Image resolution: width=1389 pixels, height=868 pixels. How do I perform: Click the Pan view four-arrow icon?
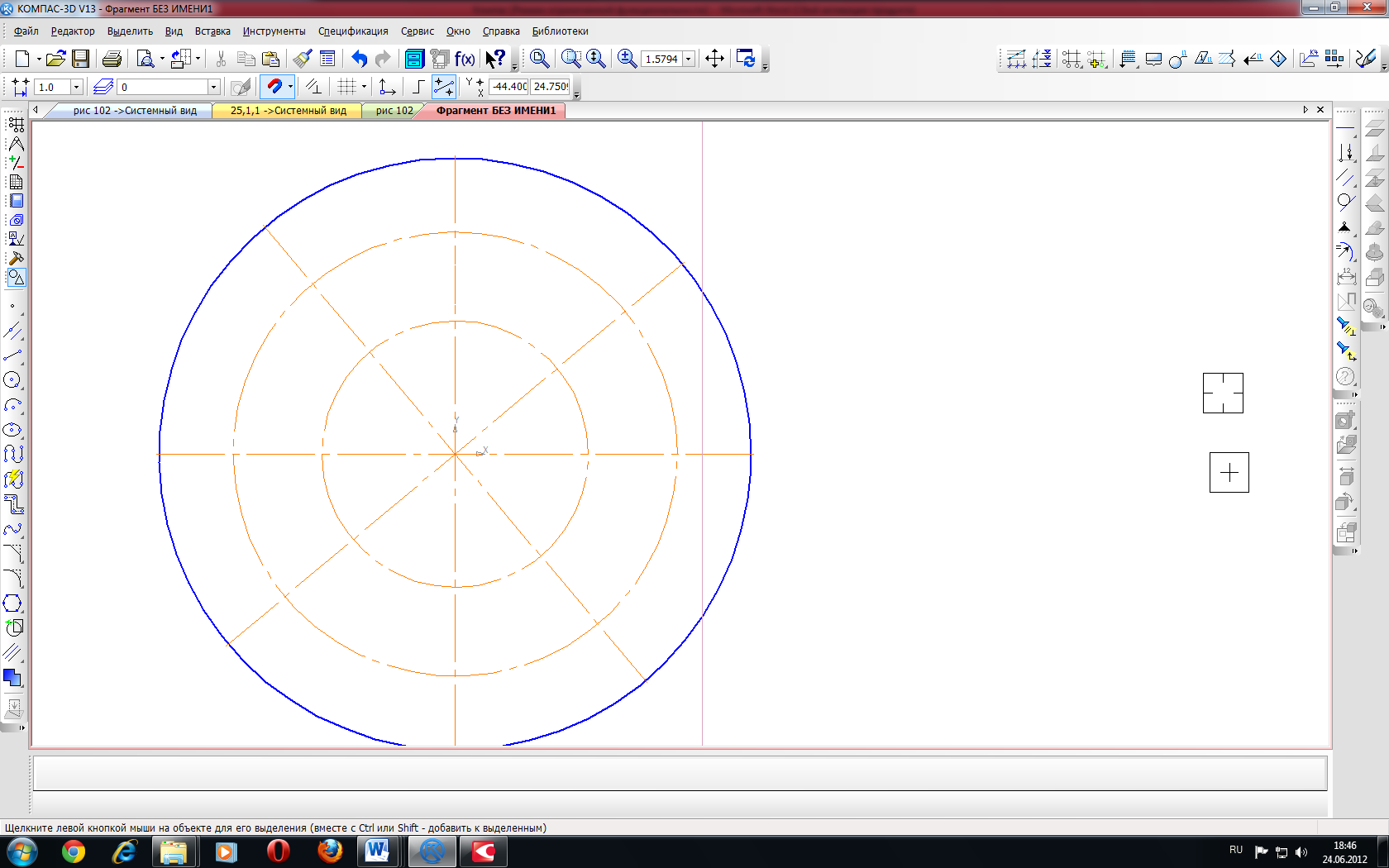pos(714,59)
